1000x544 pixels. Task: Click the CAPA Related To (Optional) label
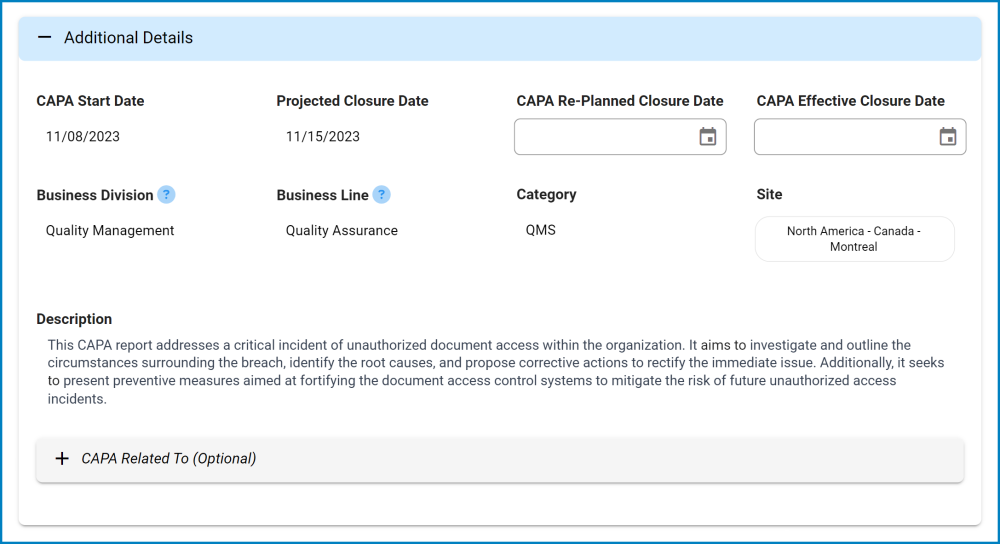169,459
